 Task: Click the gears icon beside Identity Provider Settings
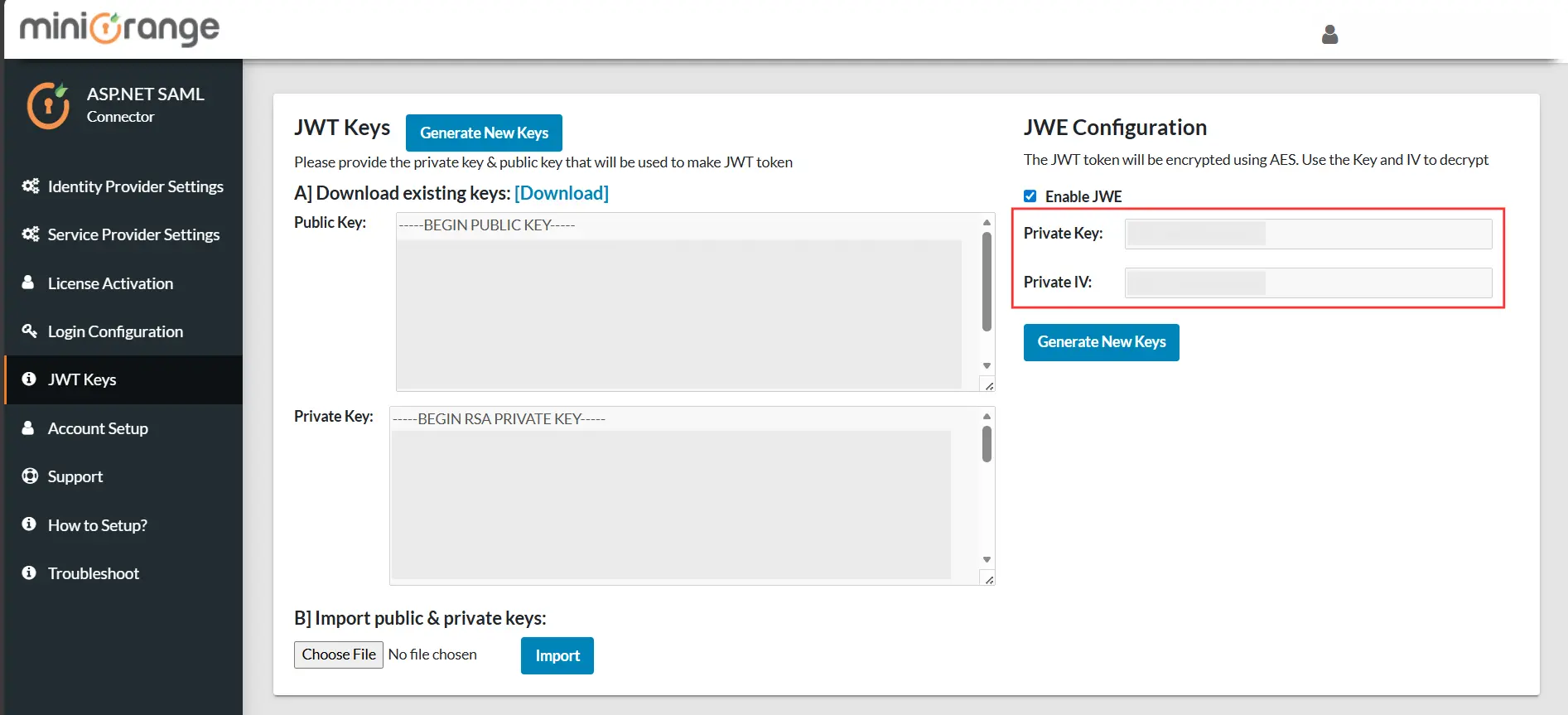click(x=30, y=186)
